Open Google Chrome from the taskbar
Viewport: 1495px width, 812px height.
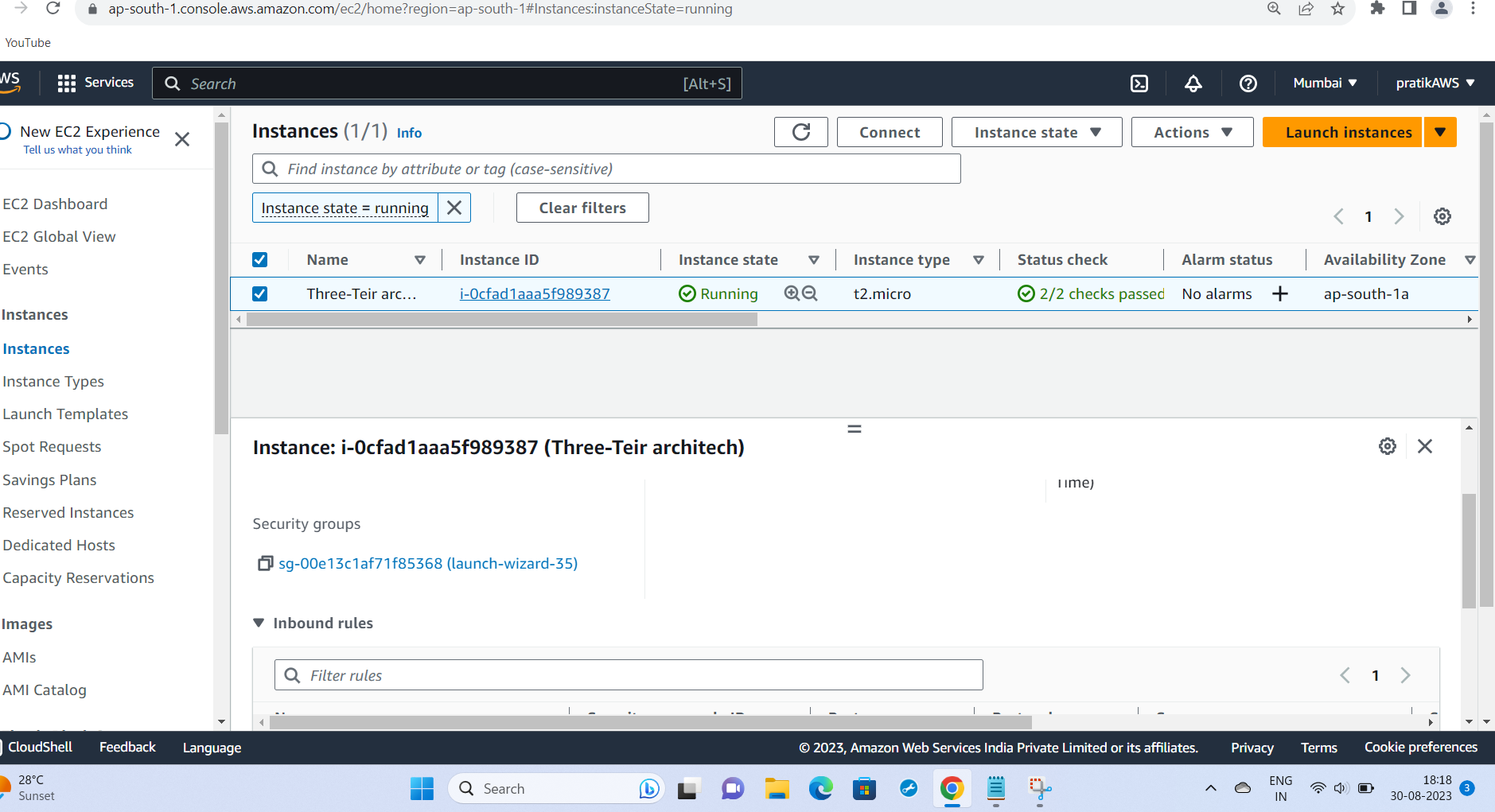click(952, 788)
